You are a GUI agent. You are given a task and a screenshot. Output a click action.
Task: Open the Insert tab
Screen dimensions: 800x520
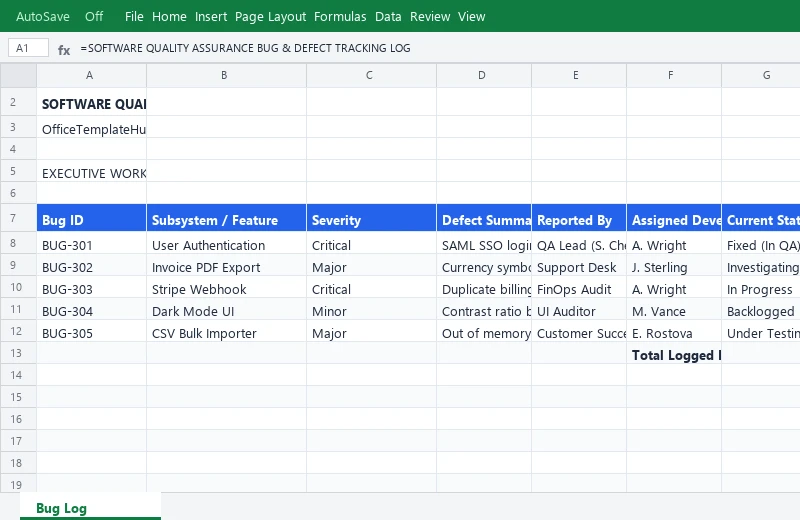(211, 16)
